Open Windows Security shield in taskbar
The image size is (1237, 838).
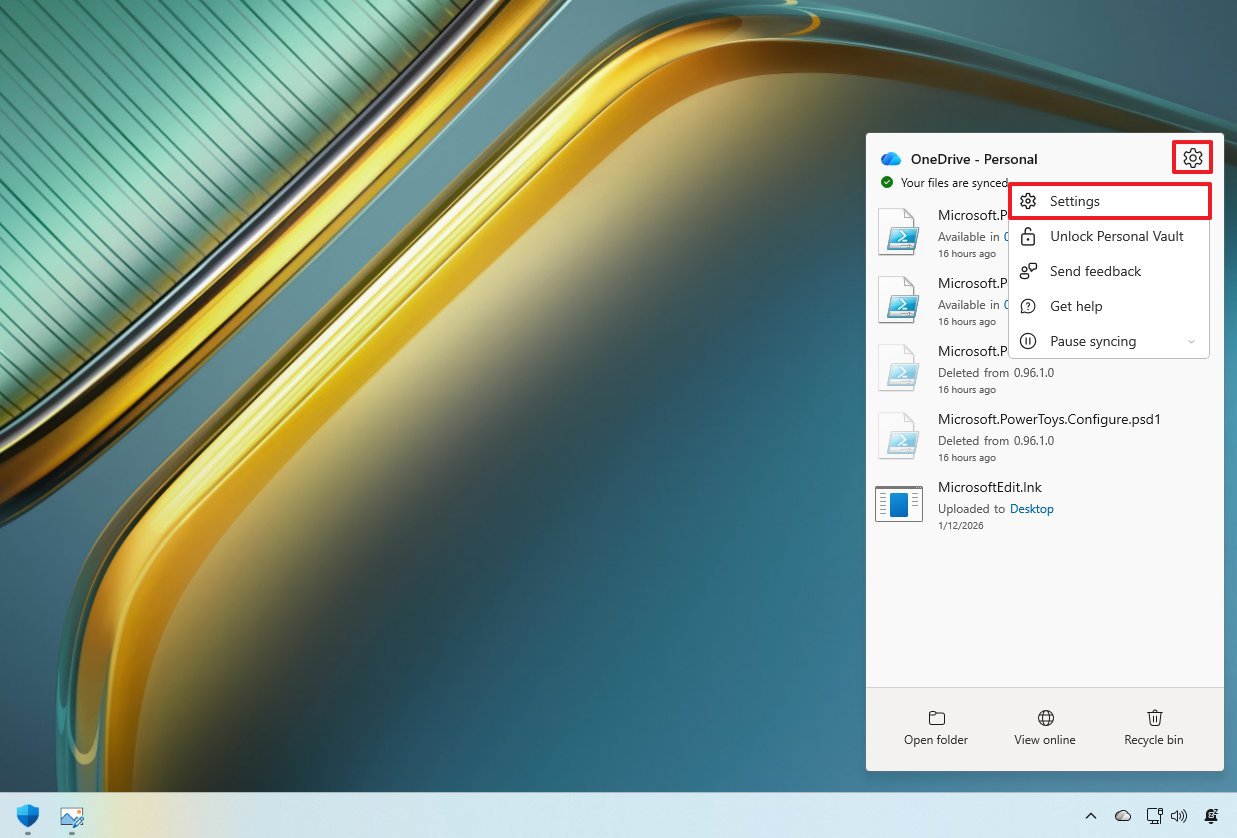28,815
